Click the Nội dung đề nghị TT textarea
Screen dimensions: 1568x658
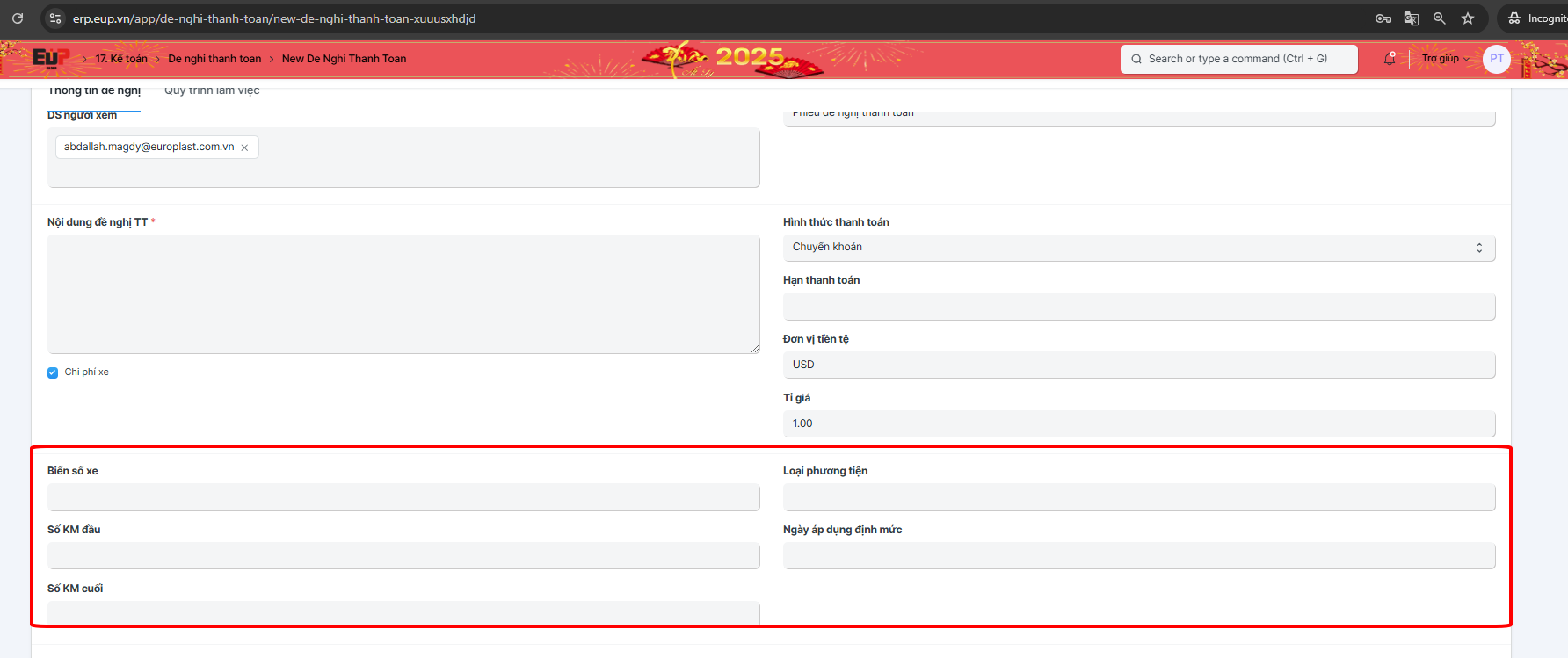pyautogui.click(x=403, y=293)
